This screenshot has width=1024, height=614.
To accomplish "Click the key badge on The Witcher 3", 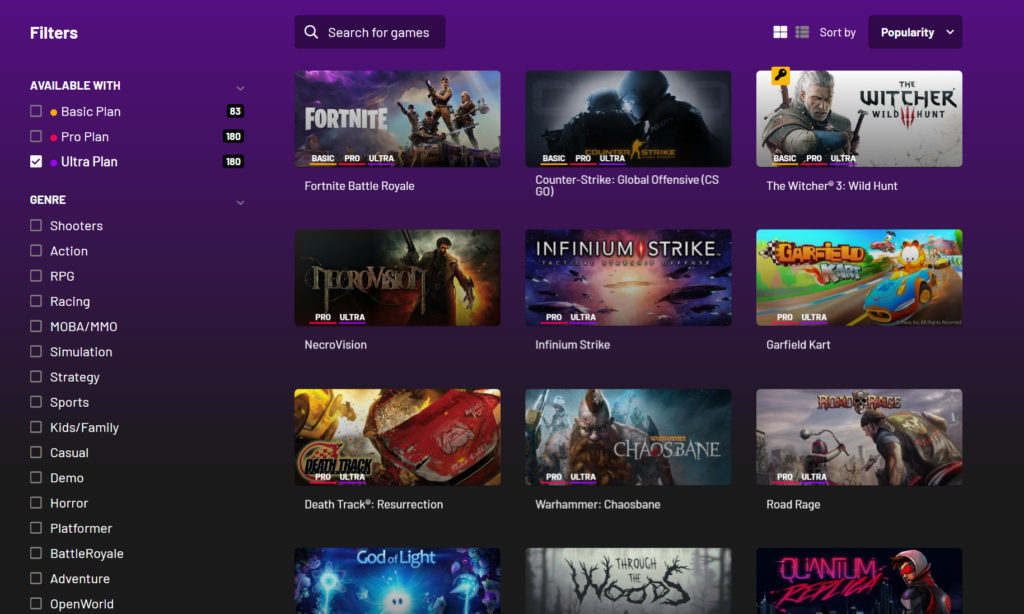I will (780, 76).
